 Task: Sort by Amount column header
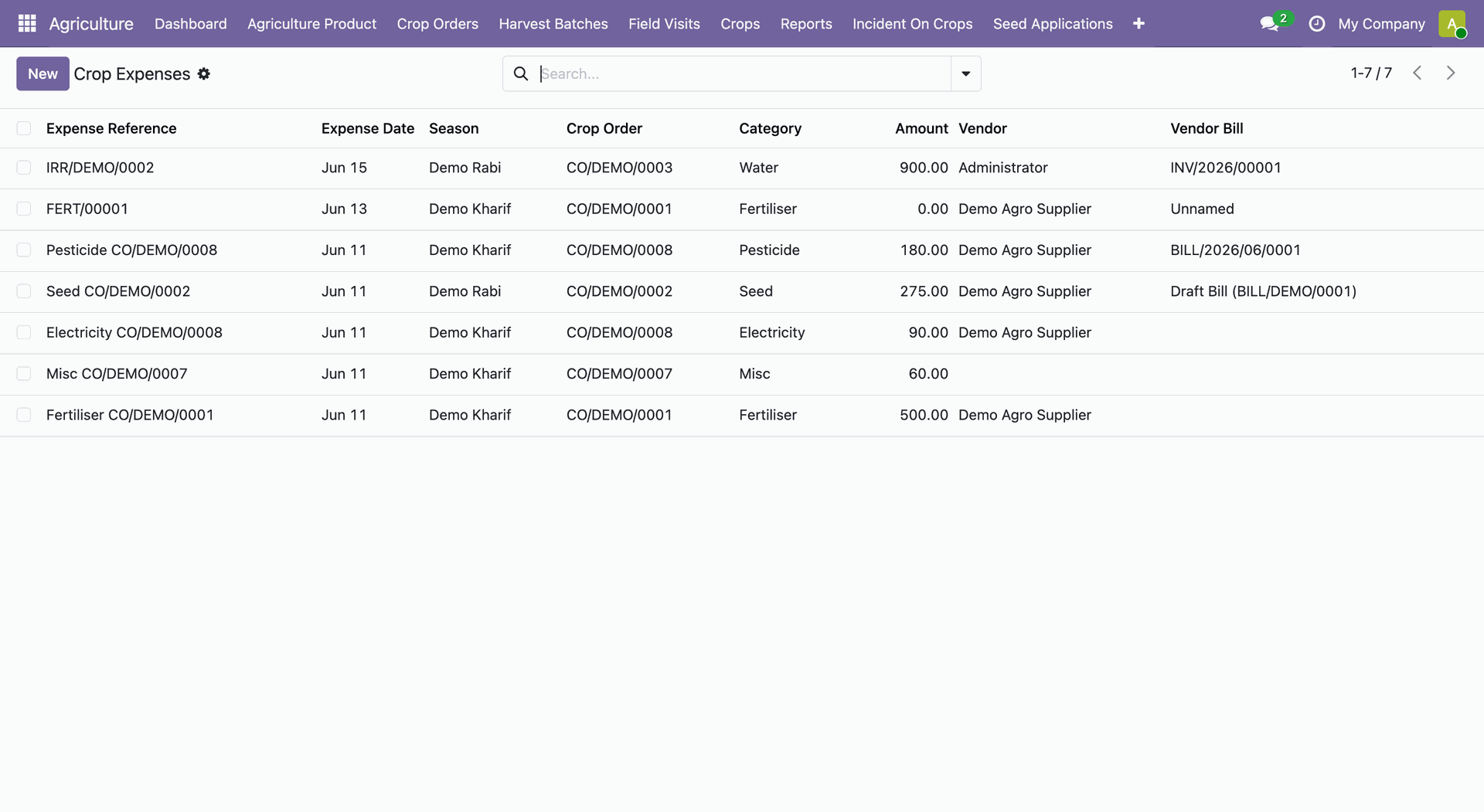(x=921, y=128)
